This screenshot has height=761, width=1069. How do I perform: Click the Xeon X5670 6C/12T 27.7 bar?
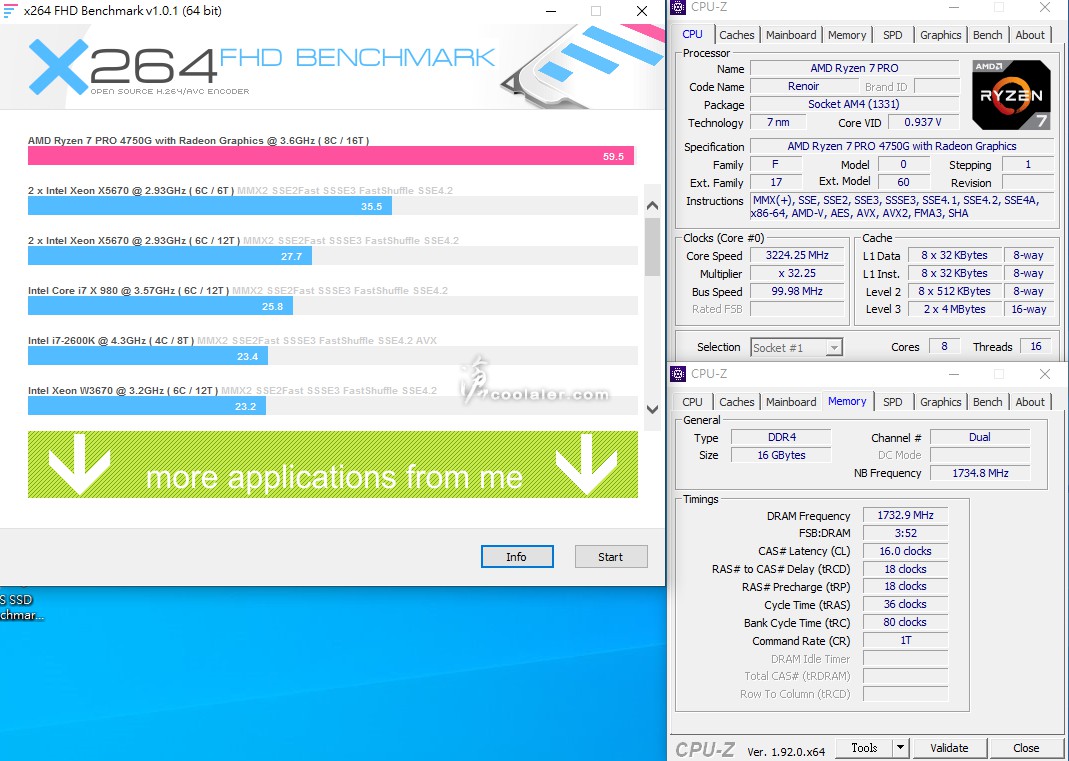pyautogui.click(x=170, y=256)
